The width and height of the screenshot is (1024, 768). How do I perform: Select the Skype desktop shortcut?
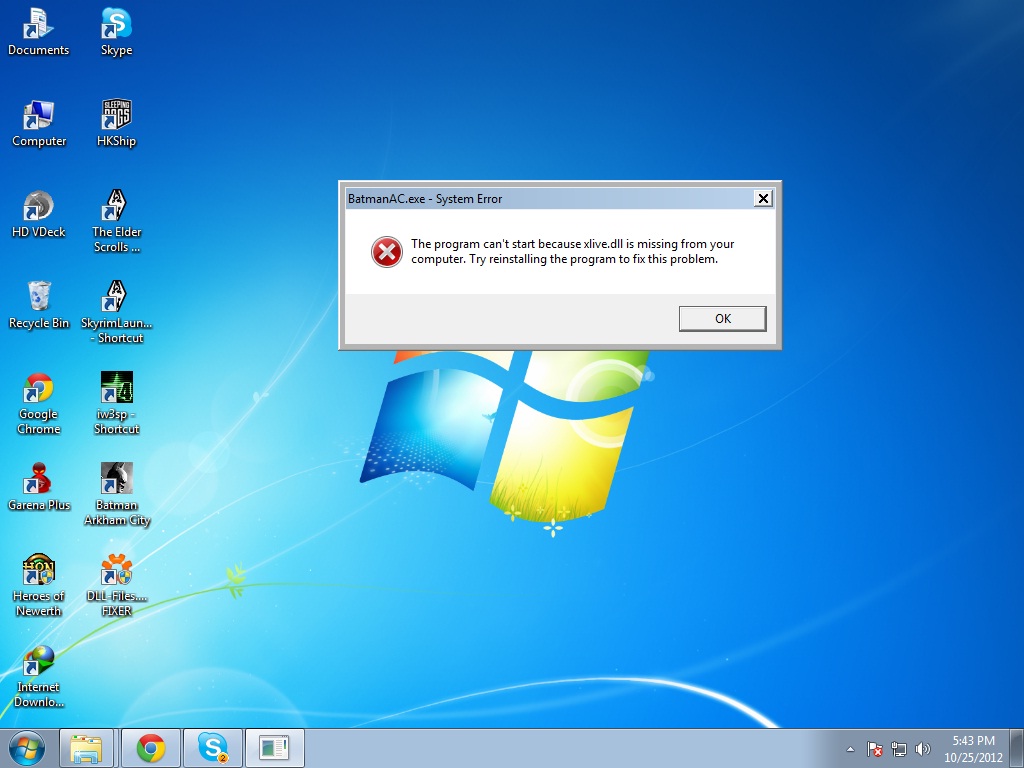[x=117, y=24]
